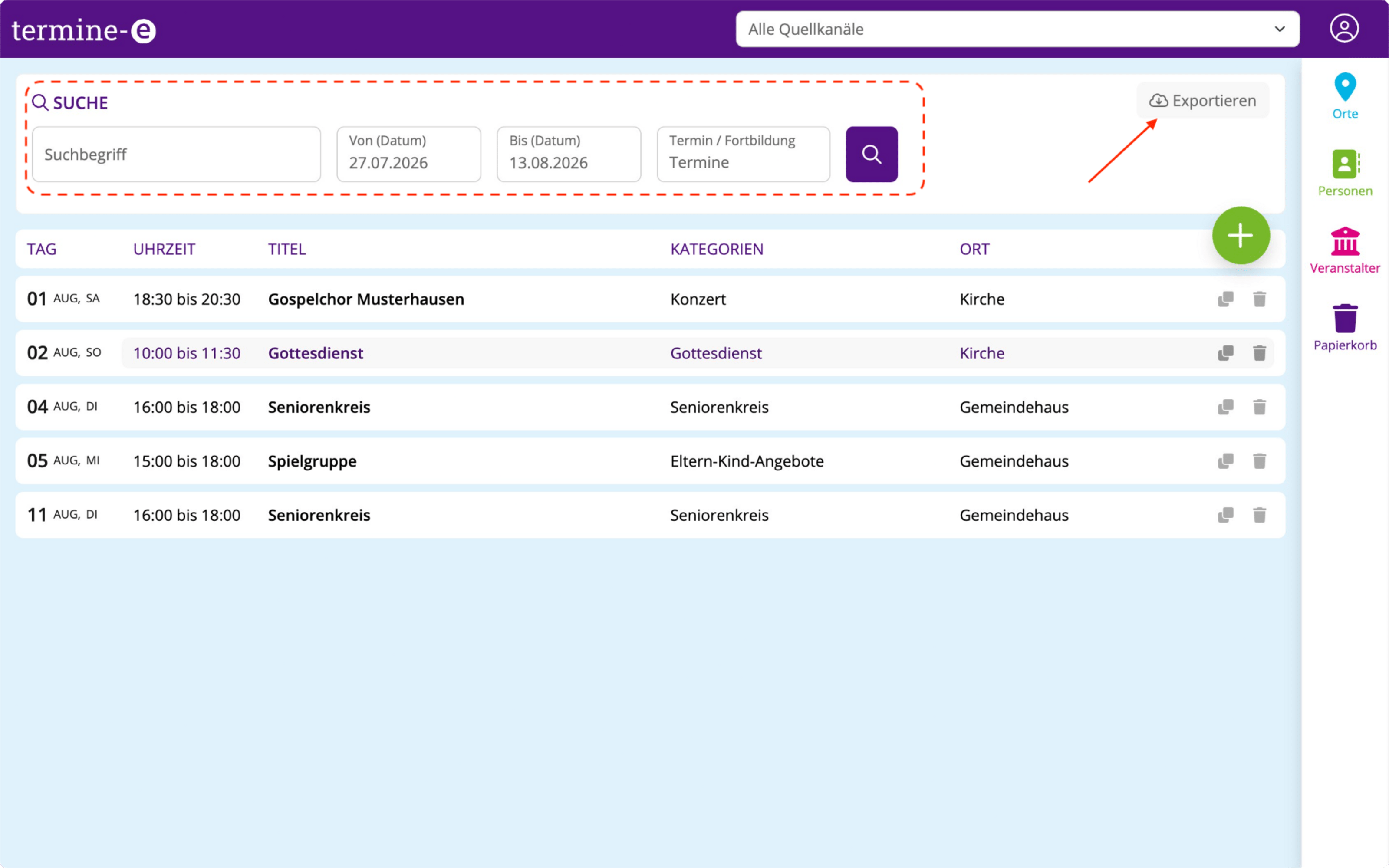This screenshot has height=868, width=1389.
Task: Delete the Seniorenkreis event on 04 Aug
Action: click(1259, 407)
